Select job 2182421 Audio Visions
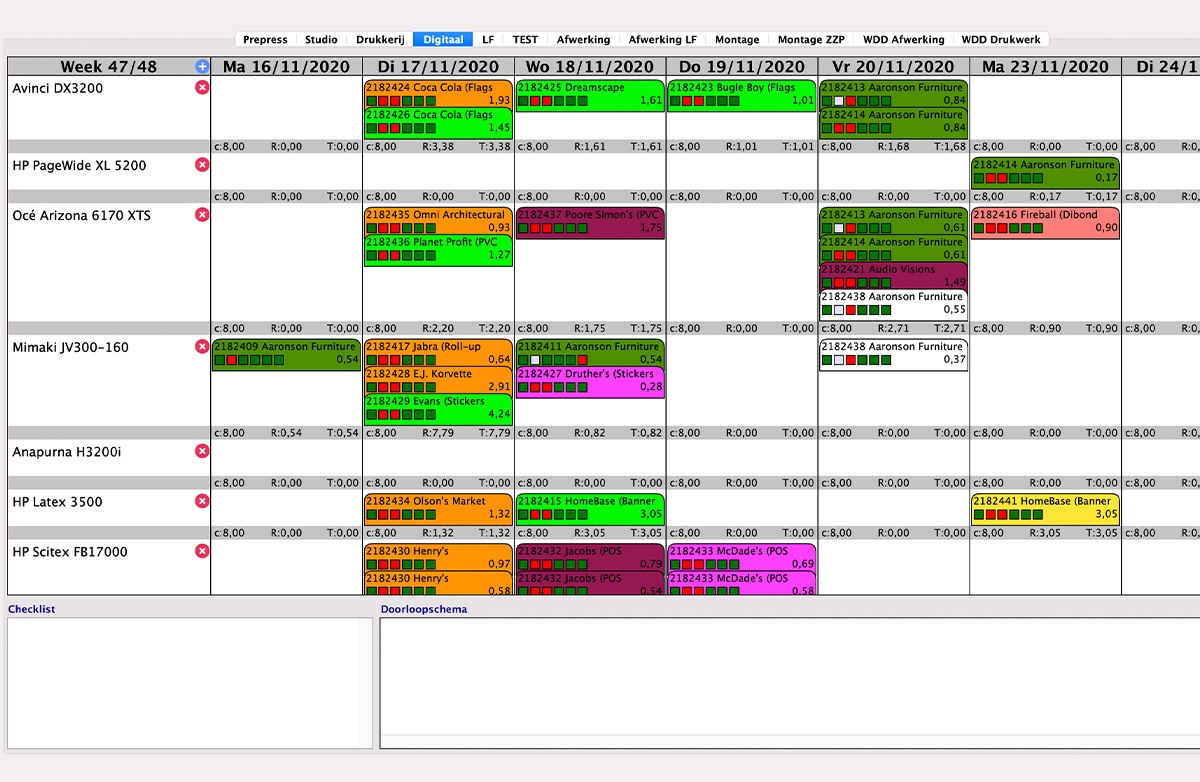The image size is (1200, 782). pos(894,275)
